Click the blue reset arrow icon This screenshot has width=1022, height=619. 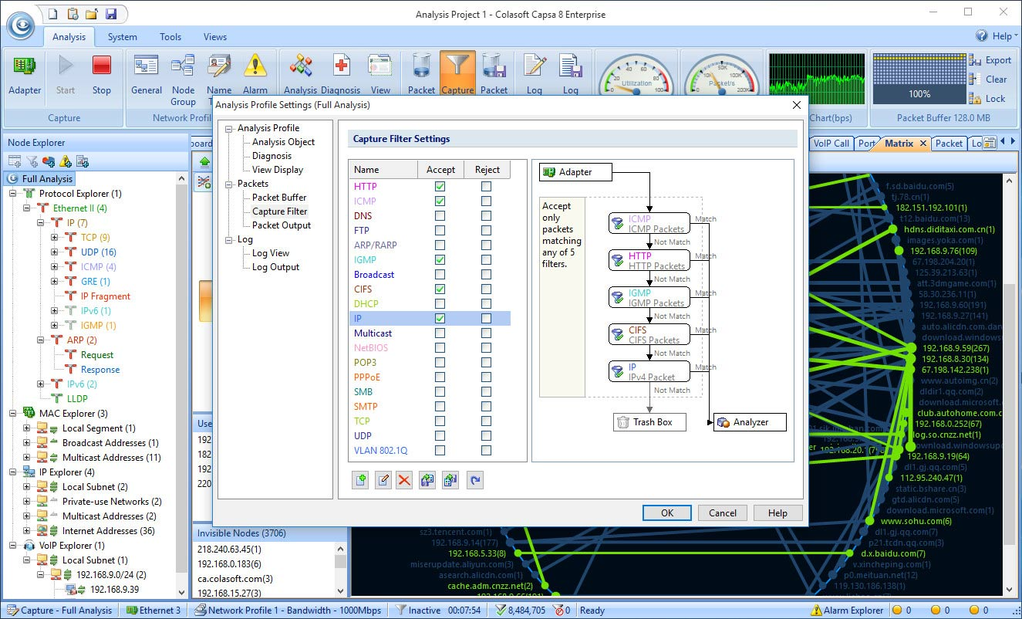pyautogui.click(x=475, y=480)
